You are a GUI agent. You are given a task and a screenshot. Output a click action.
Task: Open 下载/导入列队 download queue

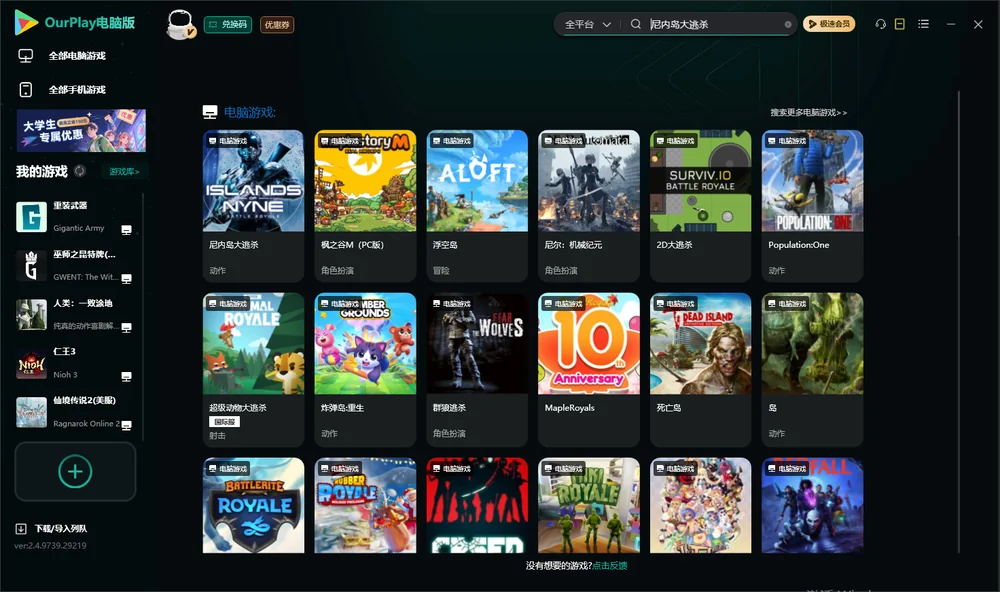coord(52,528)
